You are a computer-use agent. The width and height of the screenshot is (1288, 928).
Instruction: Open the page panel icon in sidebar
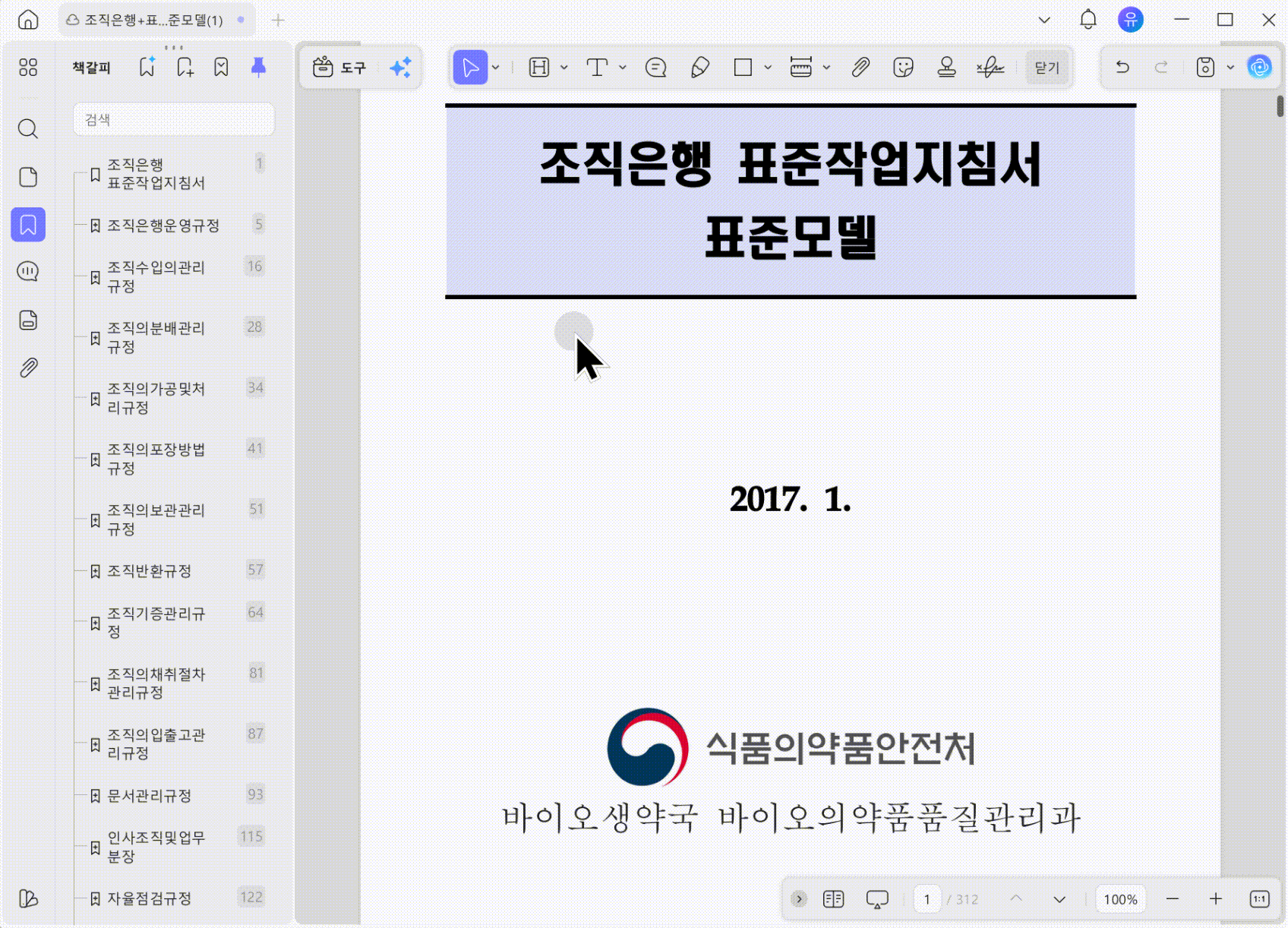[x=28, y=177]
